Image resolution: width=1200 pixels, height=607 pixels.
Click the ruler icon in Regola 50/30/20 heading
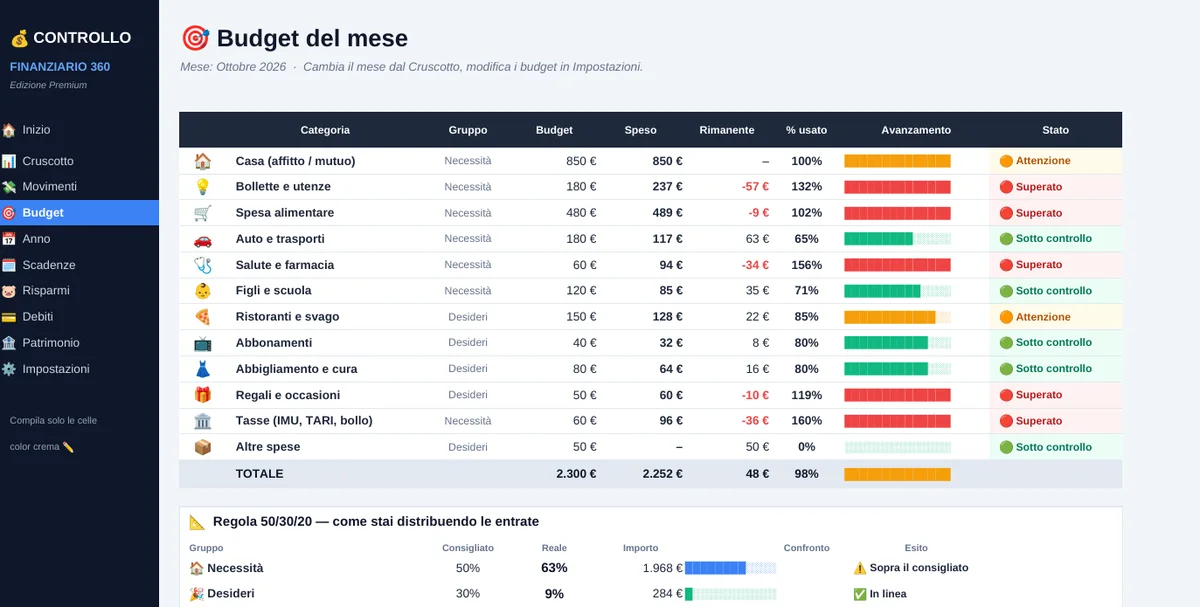point(198,522)
